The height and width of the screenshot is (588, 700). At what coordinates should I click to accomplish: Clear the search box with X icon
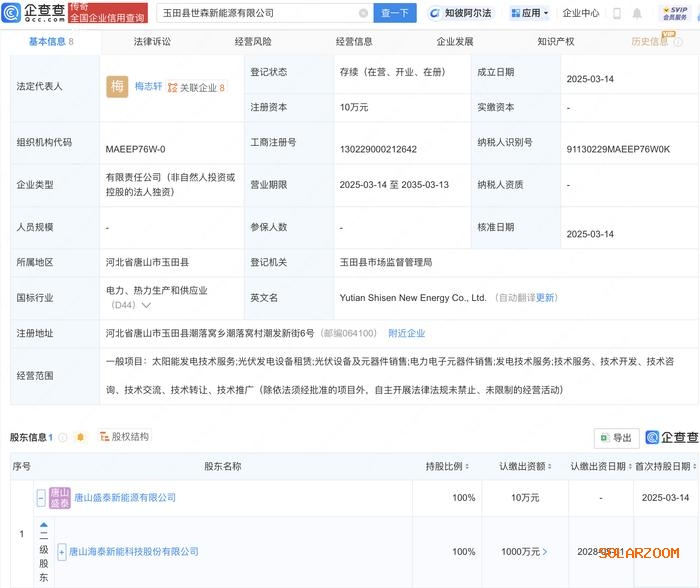362,13
